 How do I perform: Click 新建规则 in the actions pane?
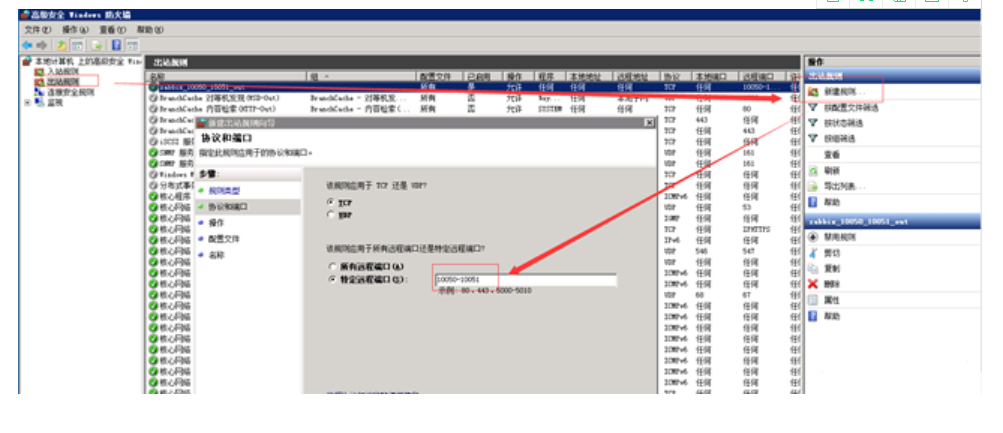click(844, 92)
